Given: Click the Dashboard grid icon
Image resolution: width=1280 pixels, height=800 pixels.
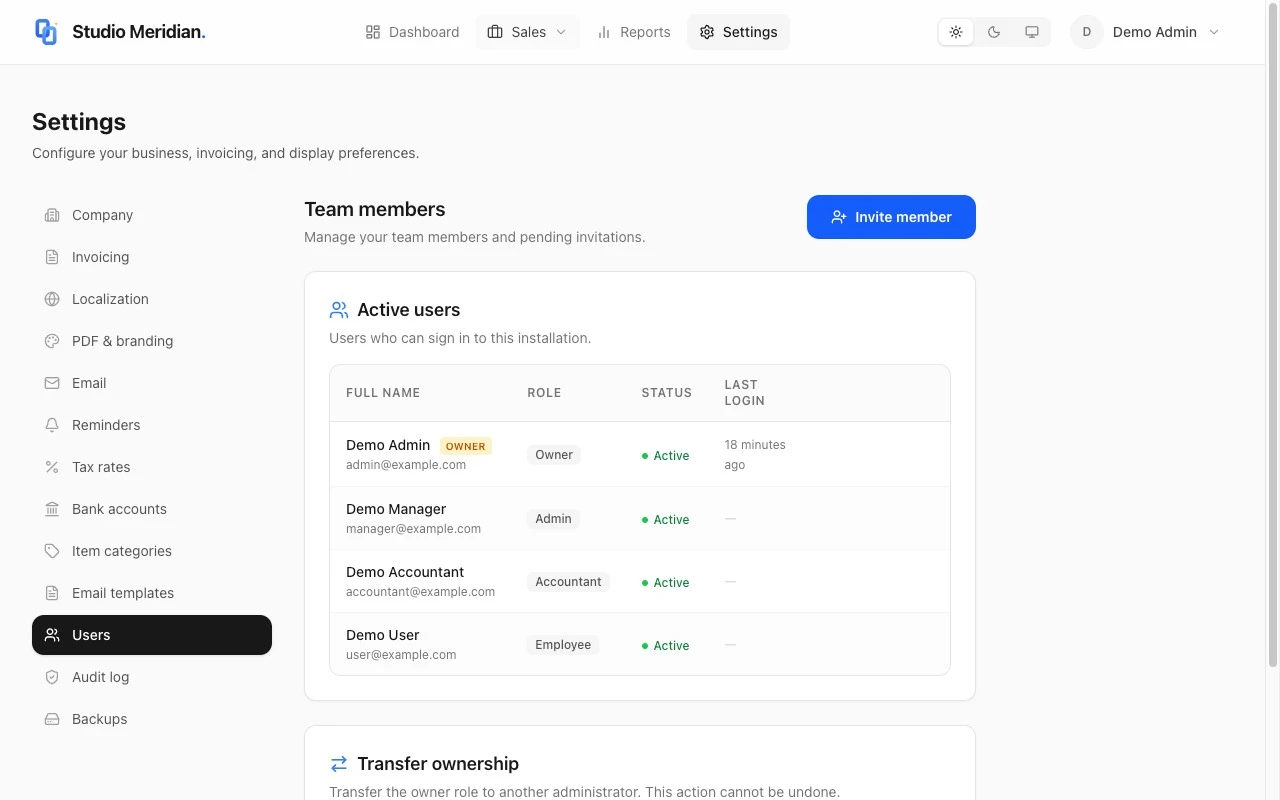Looking at the screenshot, I should coord(373,32).
